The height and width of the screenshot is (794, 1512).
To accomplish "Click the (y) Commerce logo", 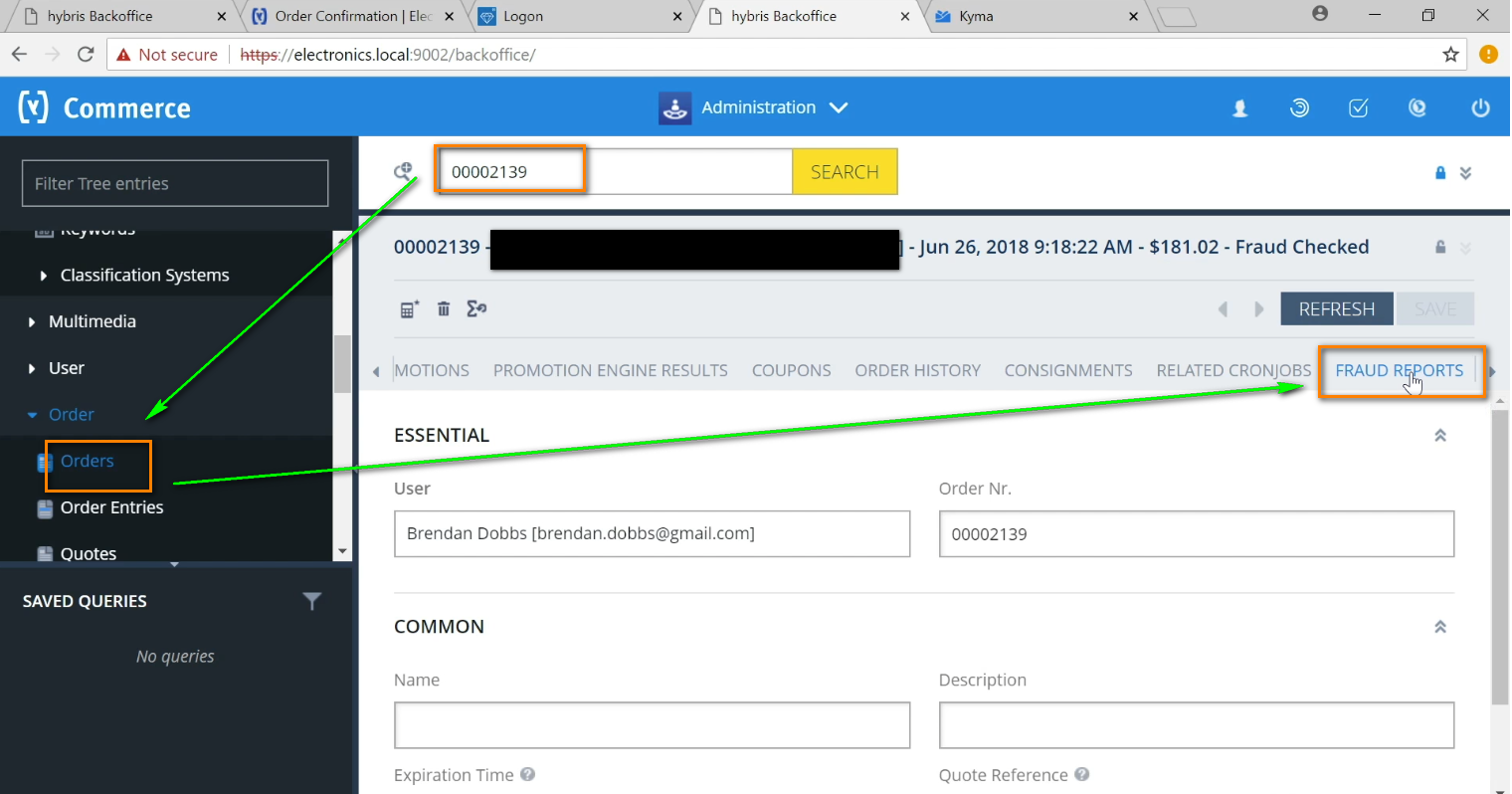I will click(104, 107).
